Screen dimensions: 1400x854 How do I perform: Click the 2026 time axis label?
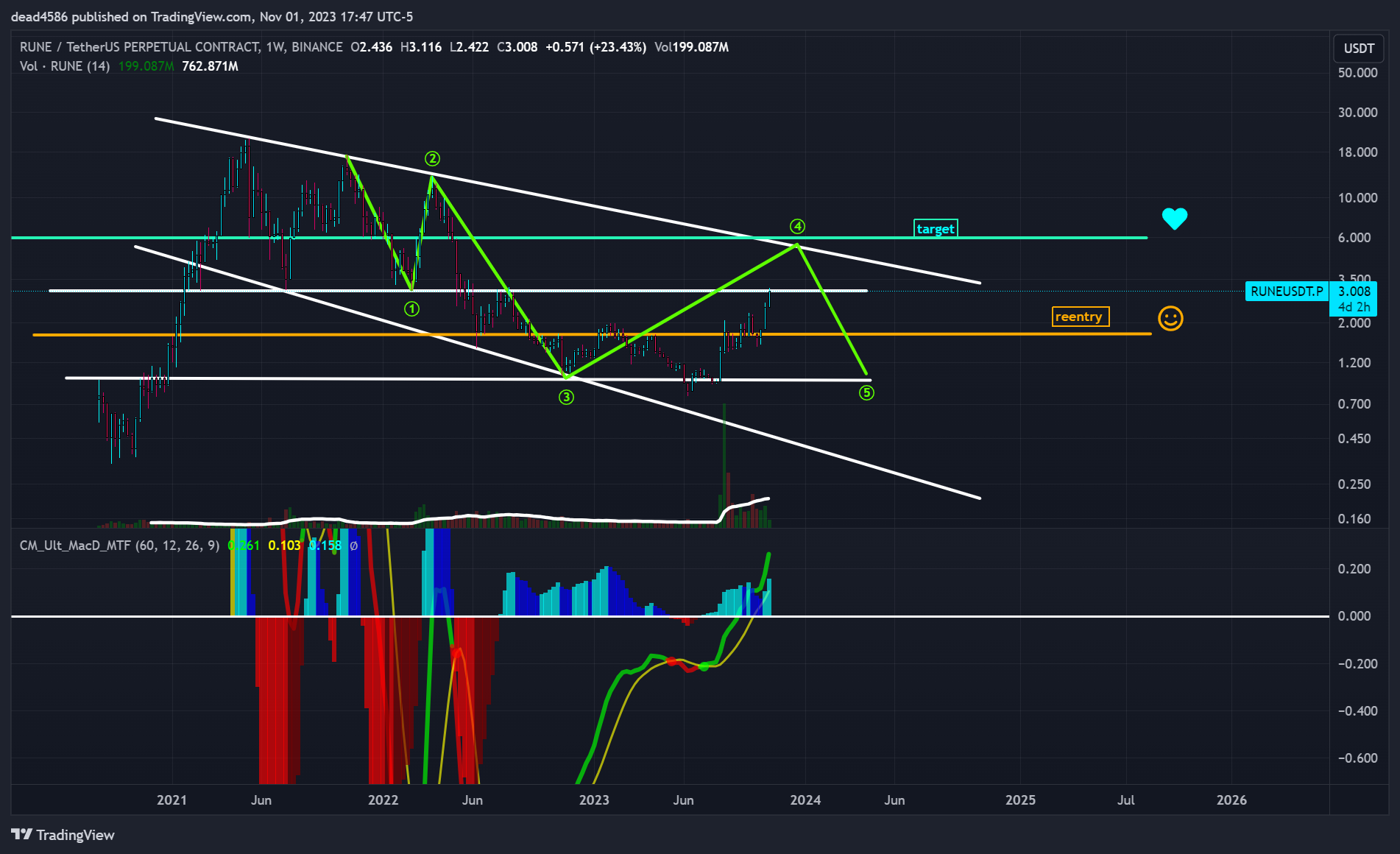pyautogui.click(x=1231, y=800)
